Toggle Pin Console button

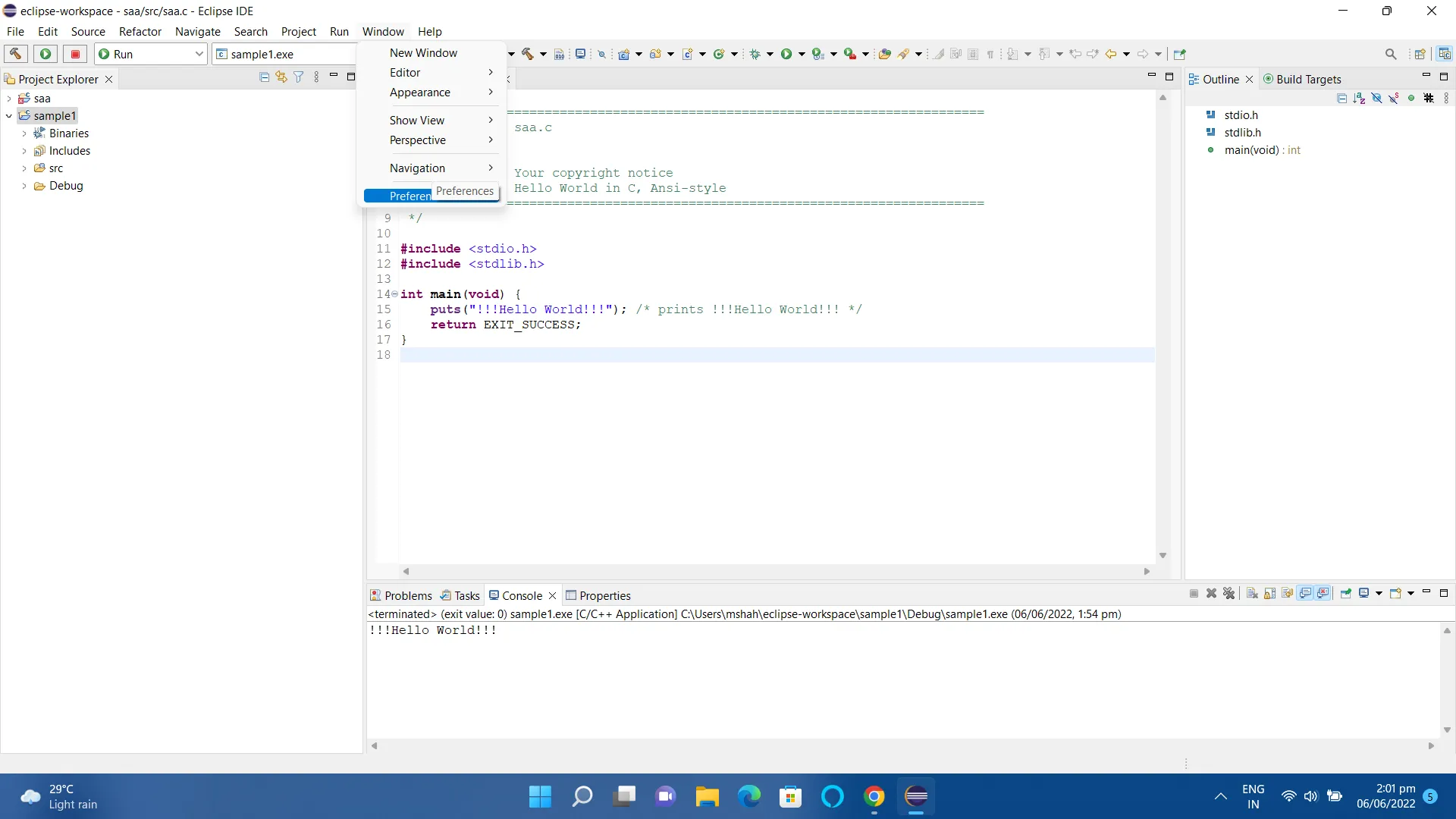click(x=1346, y=594)
